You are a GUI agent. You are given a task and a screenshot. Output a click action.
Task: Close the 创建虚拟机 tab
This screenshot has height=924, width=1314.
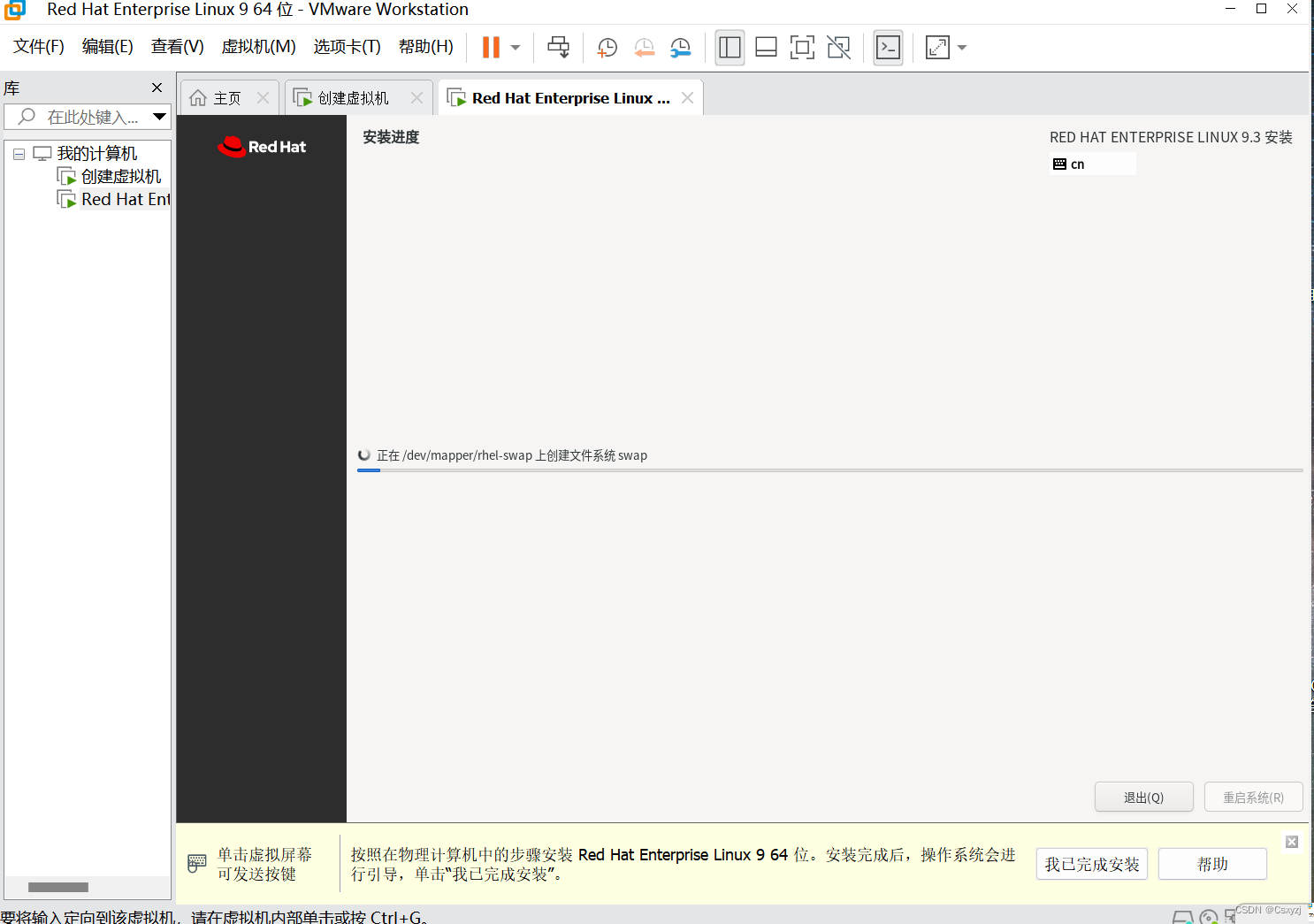tap(416, 98)
